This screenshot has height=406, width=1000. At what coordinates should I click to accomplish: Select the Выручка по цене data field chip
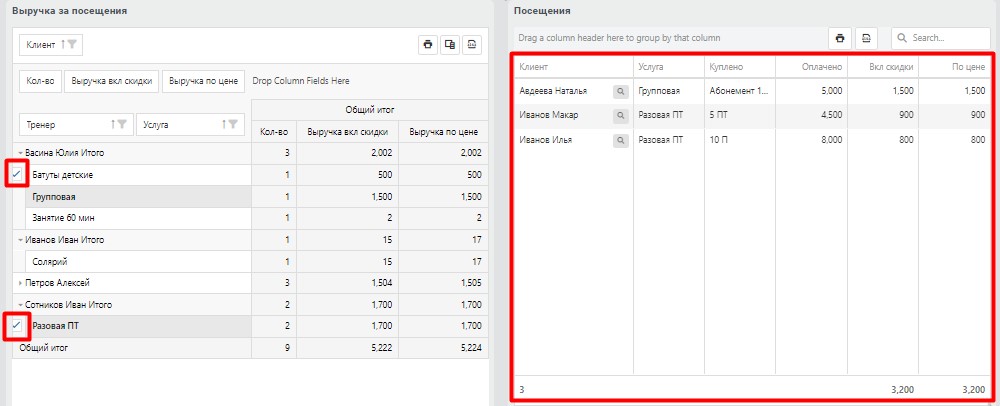click(x=203, y=81)
